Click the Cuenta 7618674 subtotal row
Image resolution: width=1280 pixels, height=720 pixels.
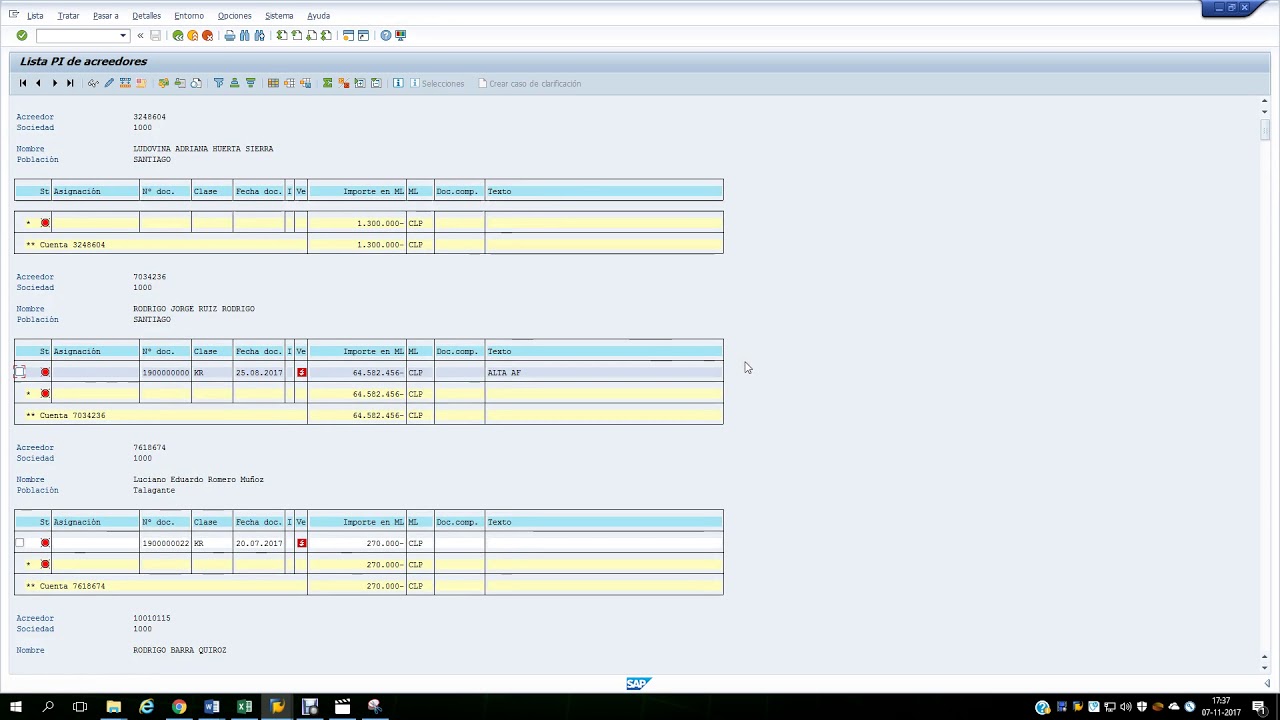(x=368, y=586)
